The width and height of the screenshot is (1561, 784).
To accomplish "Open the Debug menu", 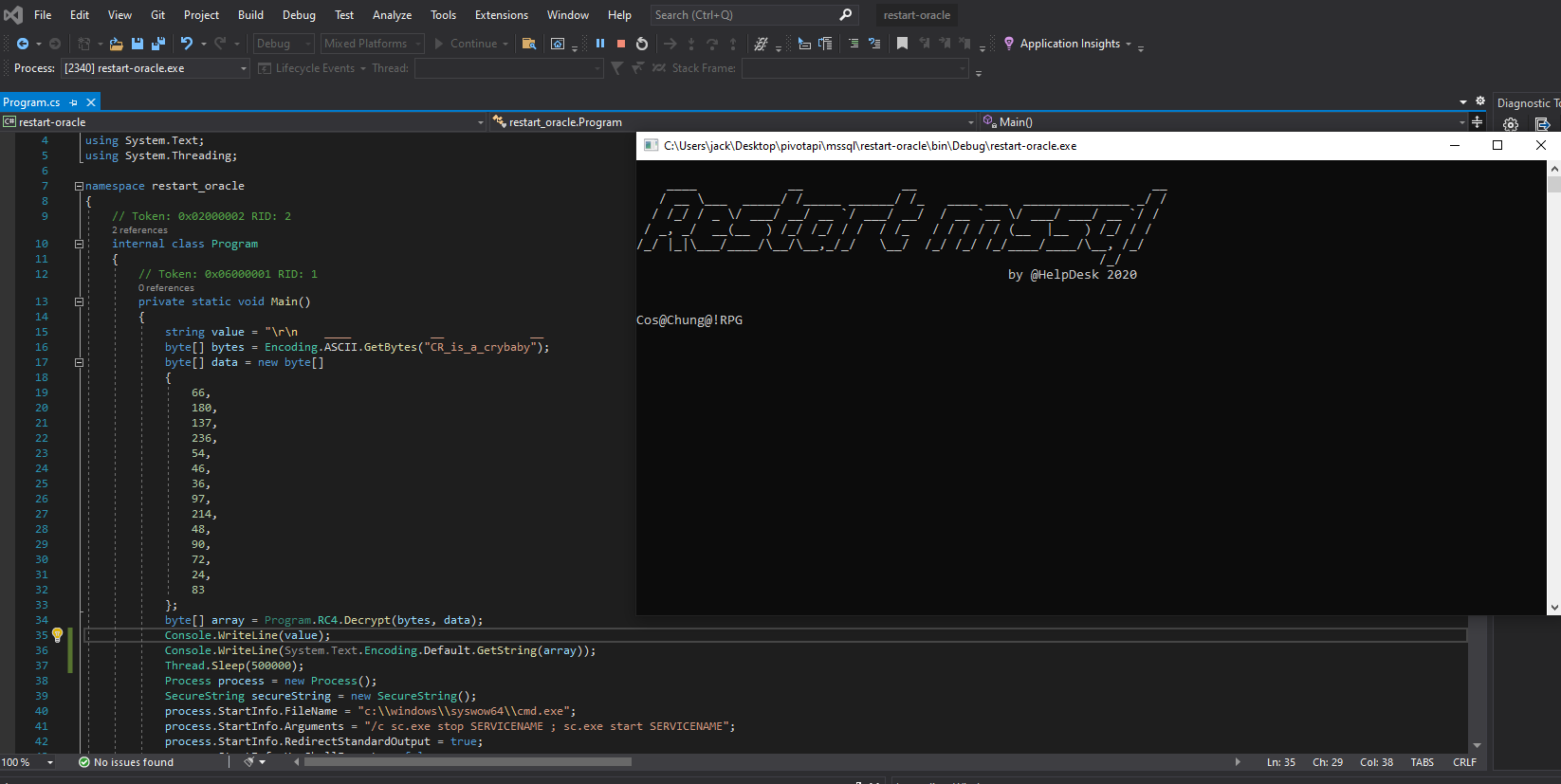I will pos(299,15).
